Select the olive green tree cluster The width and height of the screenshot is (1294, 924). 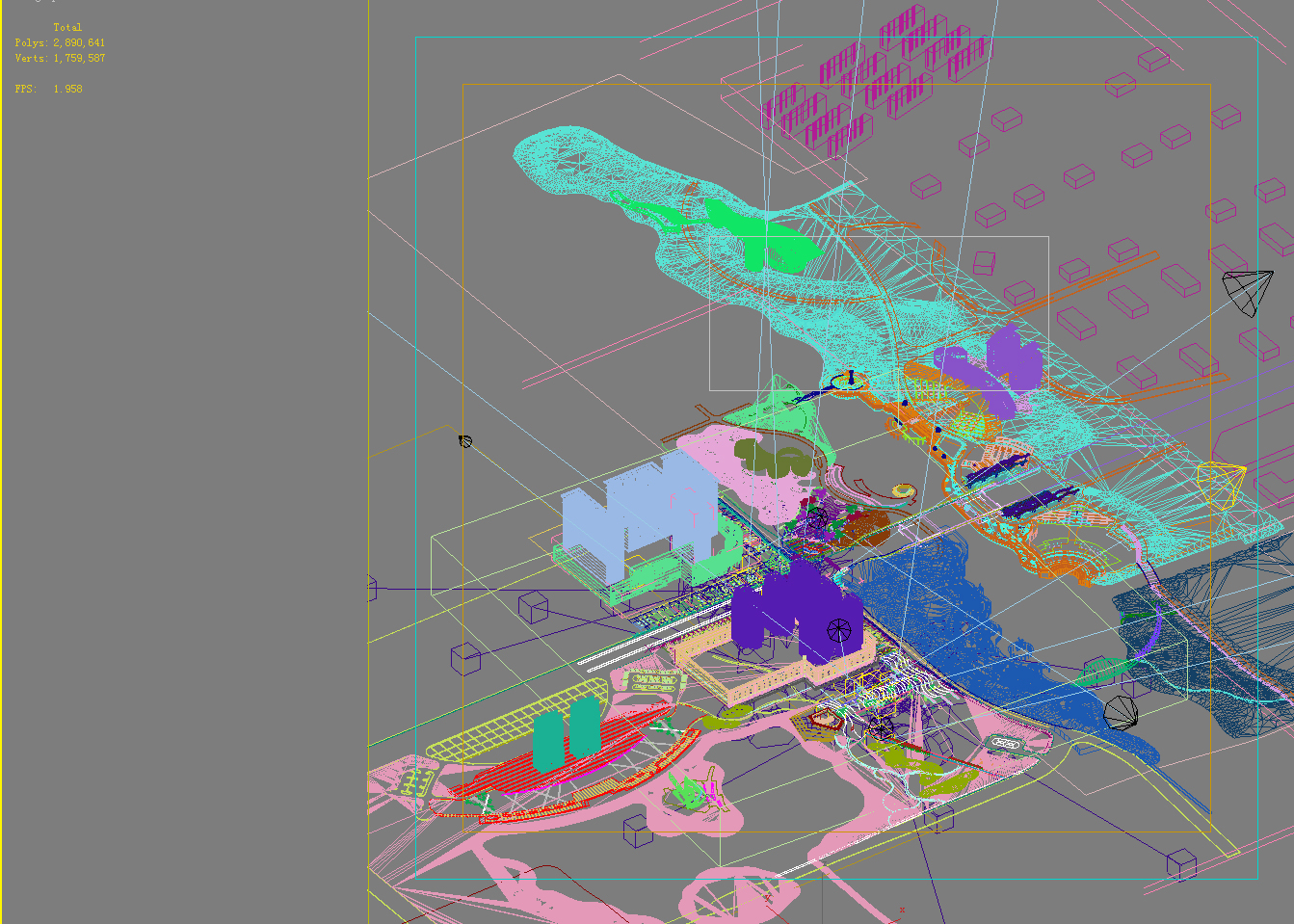click(x=774, y=460)
